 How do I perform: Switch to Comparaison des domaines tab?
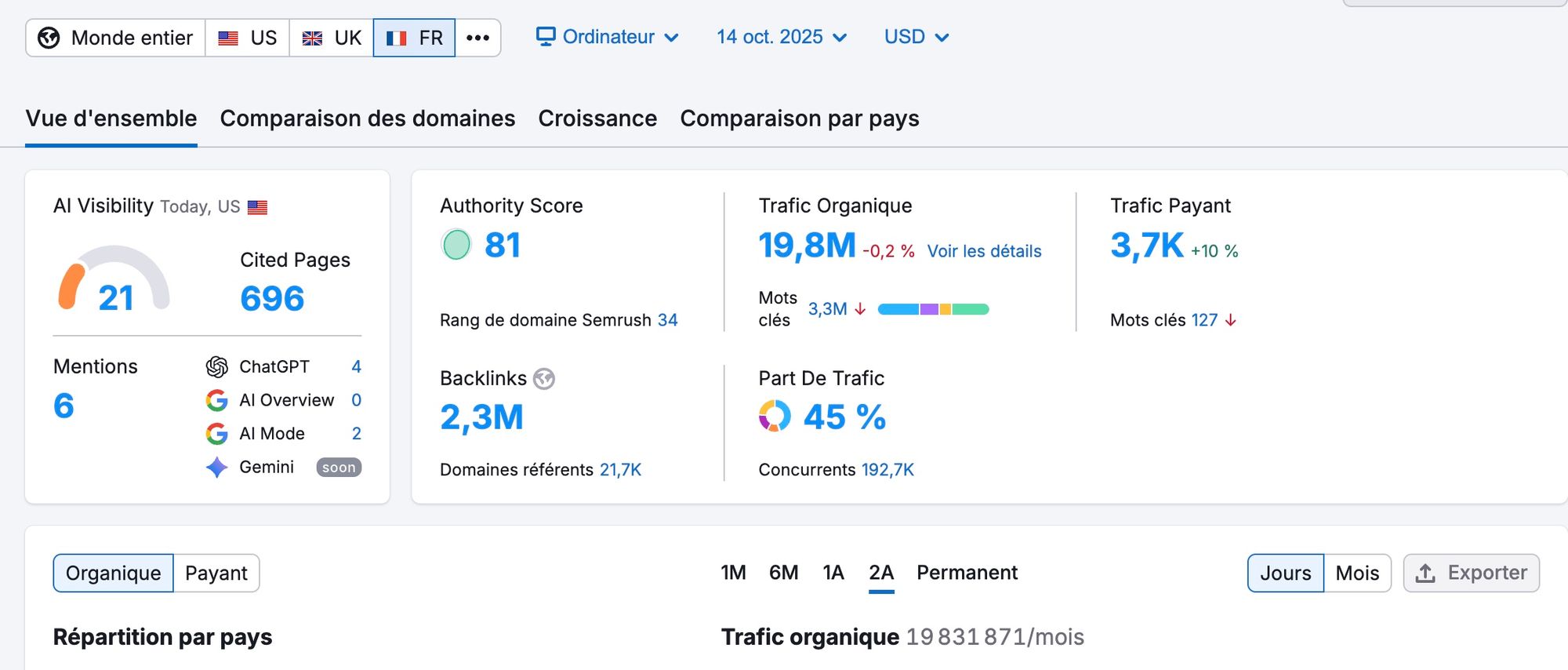368,118
